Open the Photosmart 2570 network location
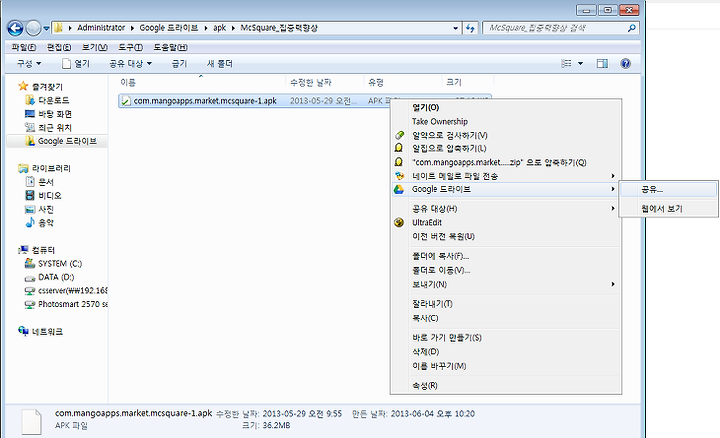Image resolution: width=720 pixels, height=438 pixels. (x=66, y=304)
